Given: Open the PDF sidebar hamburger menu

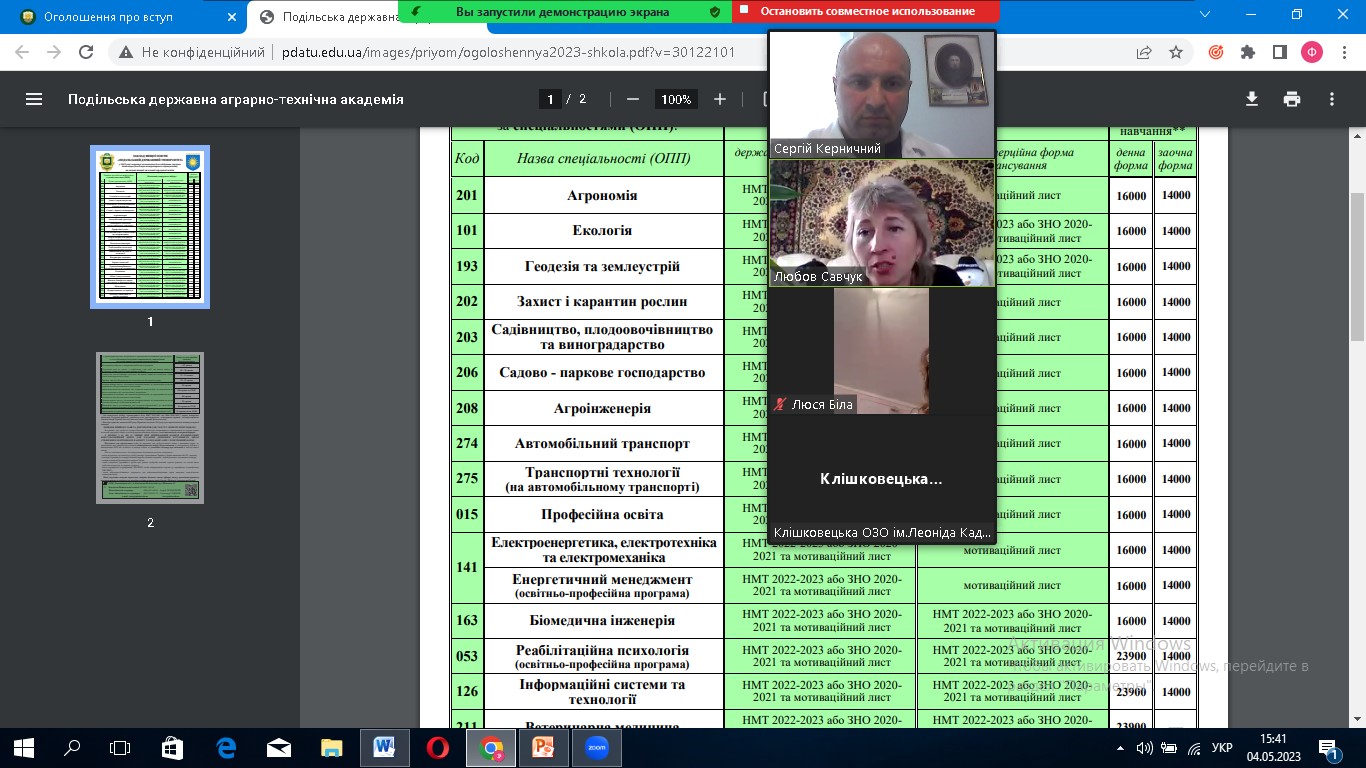Looking at the screenshot, I should (x=34, y=99).
